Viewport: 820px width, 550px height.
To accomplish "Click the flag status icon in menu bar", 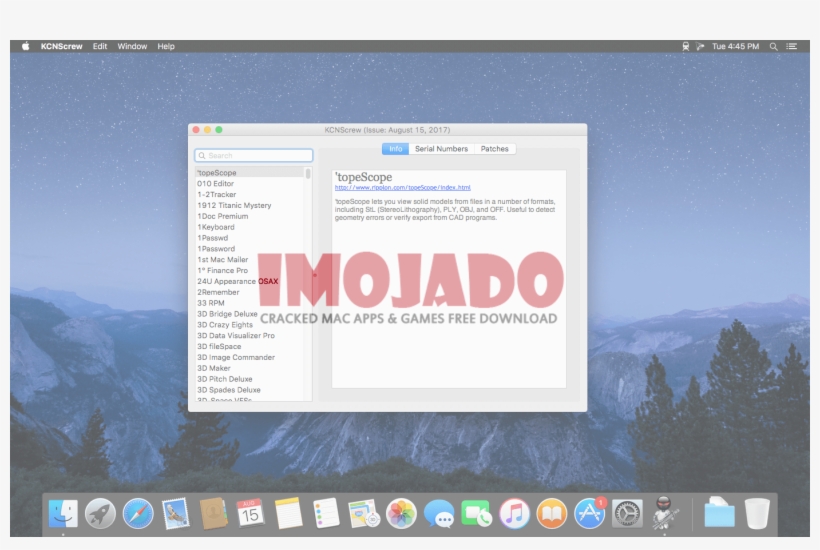I will 700,46.
